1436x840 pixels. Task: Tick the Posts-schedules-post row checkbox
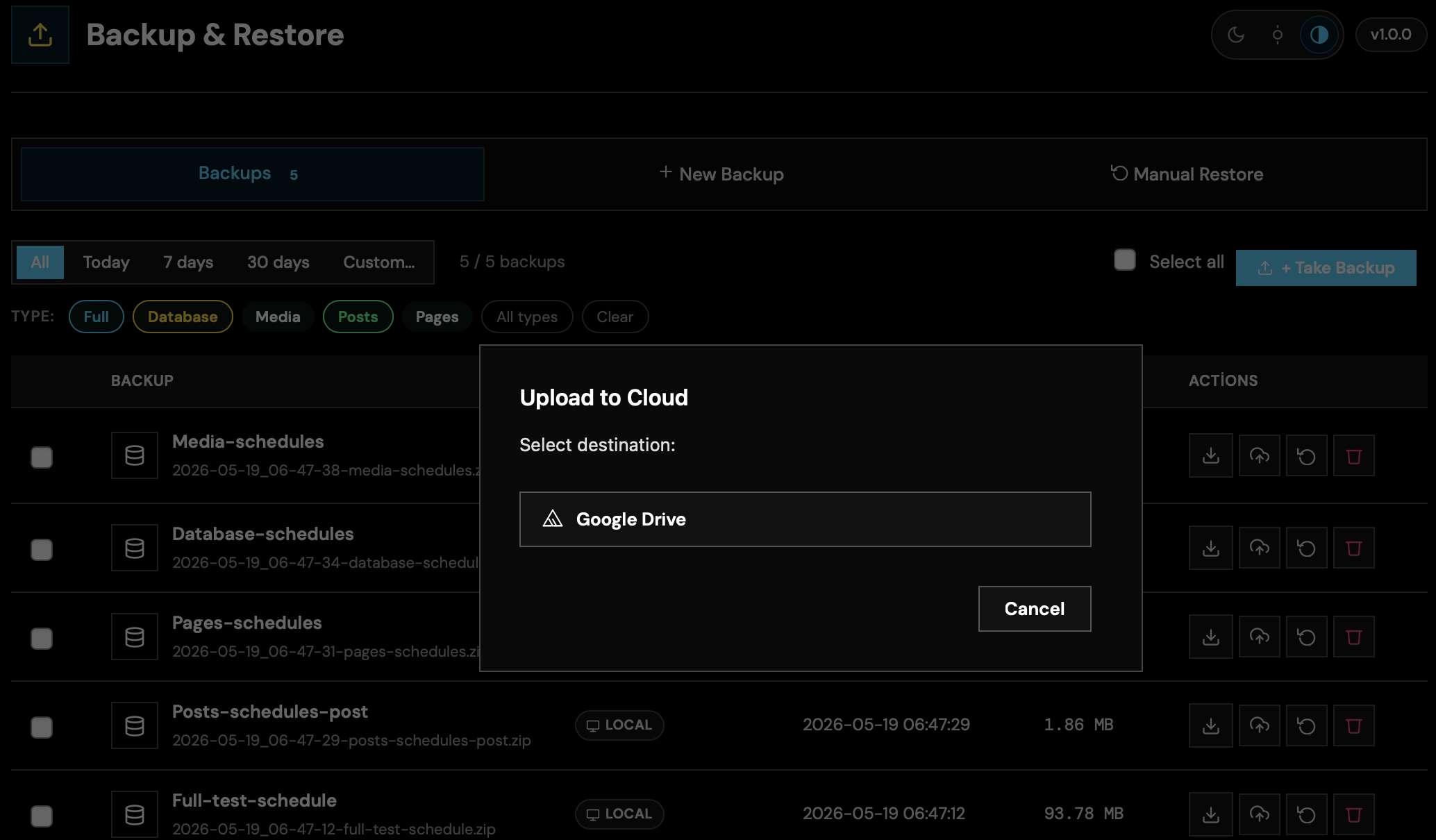pyautogui.click(x=42, y=728)
